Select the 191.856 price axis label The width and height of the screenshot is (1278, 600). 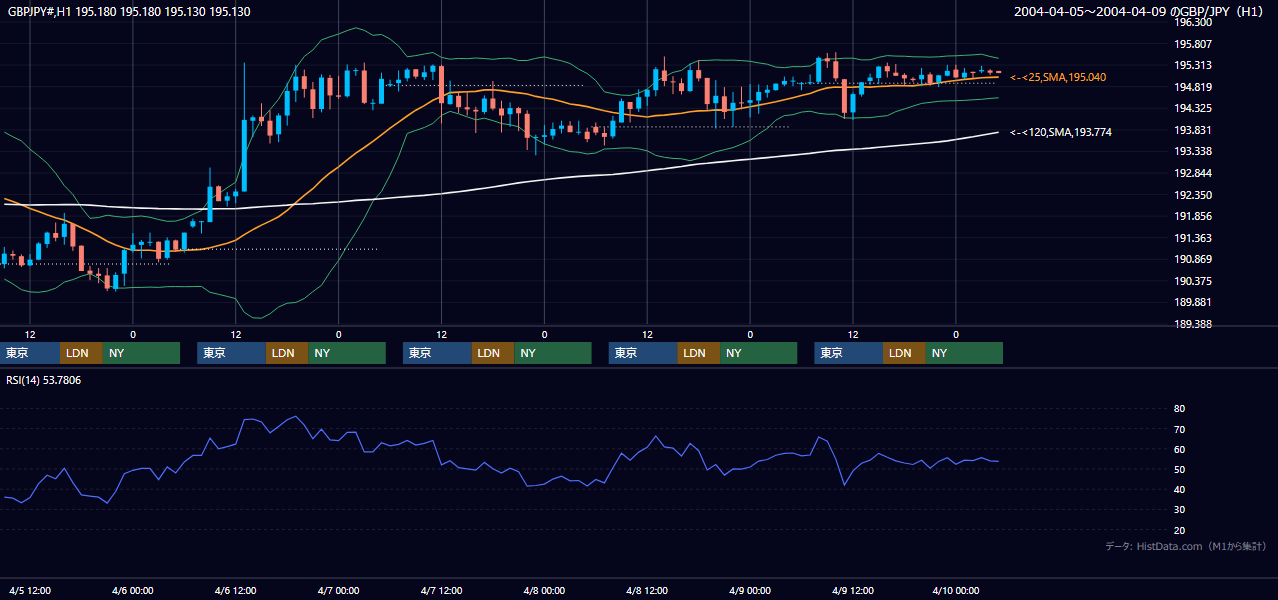(1193, 216)
